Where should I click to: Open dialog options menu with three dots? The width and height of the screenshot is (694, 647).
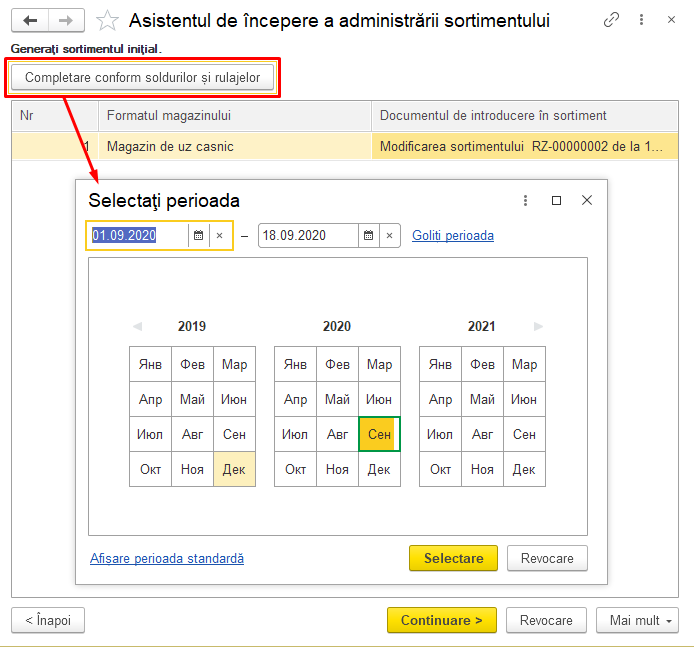click(526, 200)
